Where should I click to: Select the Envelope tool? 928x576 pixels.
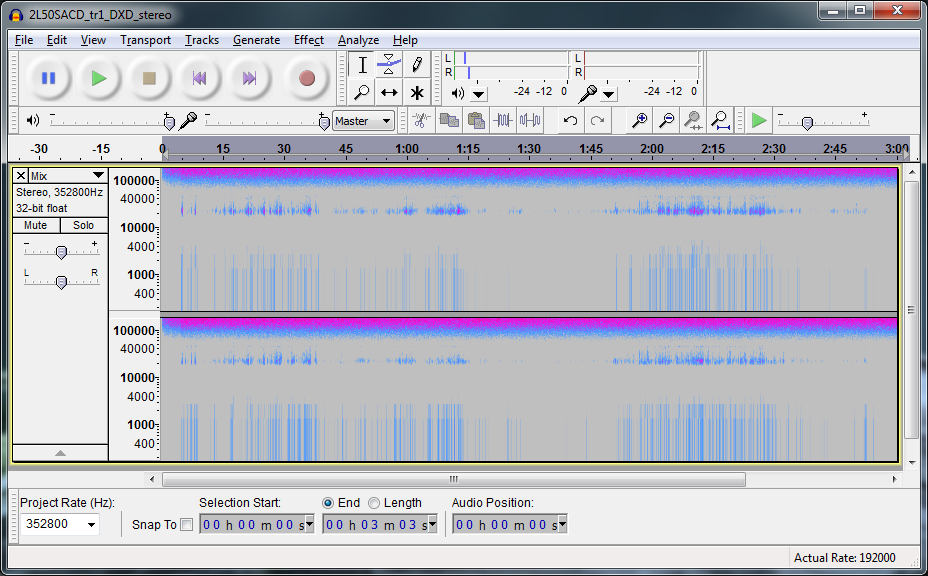pos(389,65)
